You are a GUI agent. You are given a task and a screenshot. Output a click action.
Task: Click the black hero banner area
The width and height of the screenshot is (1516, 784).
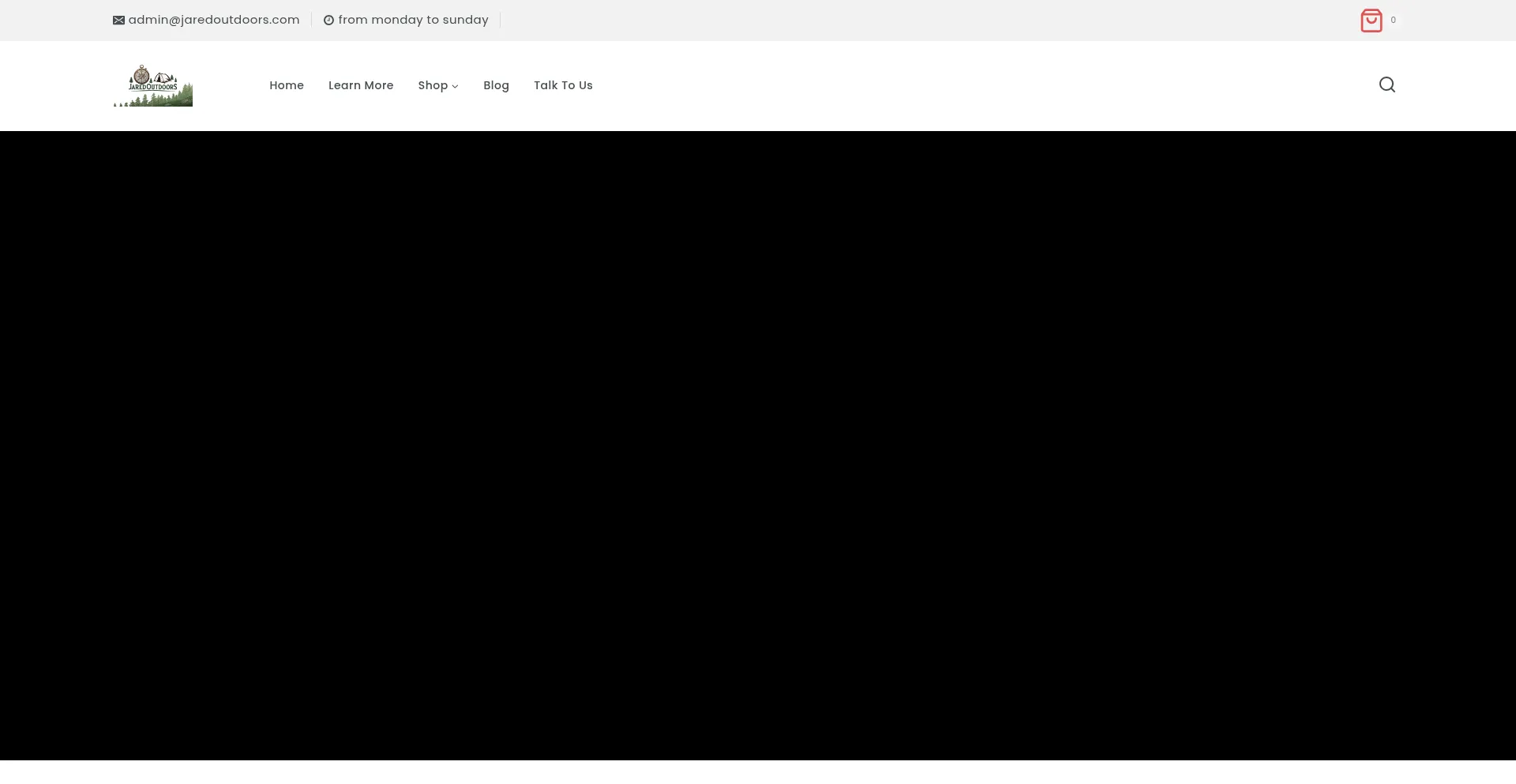click(758, 445)
